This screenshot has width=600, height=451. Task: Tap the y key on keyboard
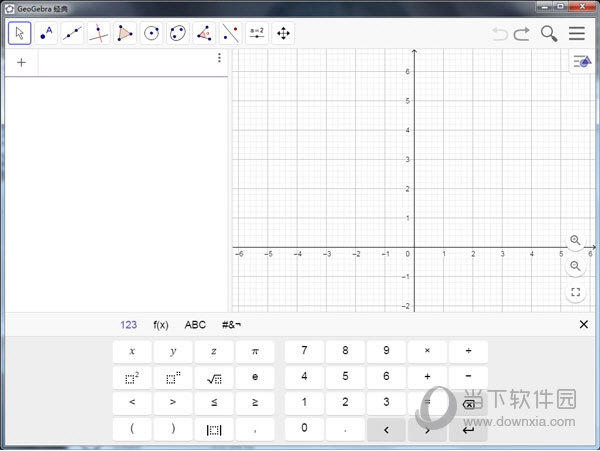click(x=173, y=351)
